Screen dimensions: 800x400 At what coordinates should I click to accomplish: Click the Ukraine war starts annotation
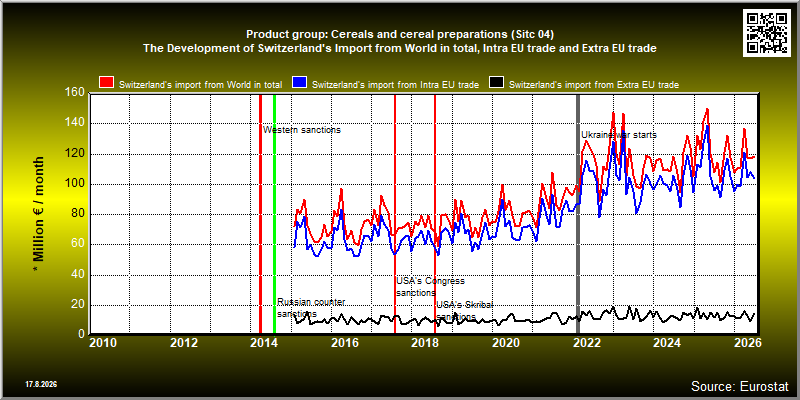(x=619, y=135)
